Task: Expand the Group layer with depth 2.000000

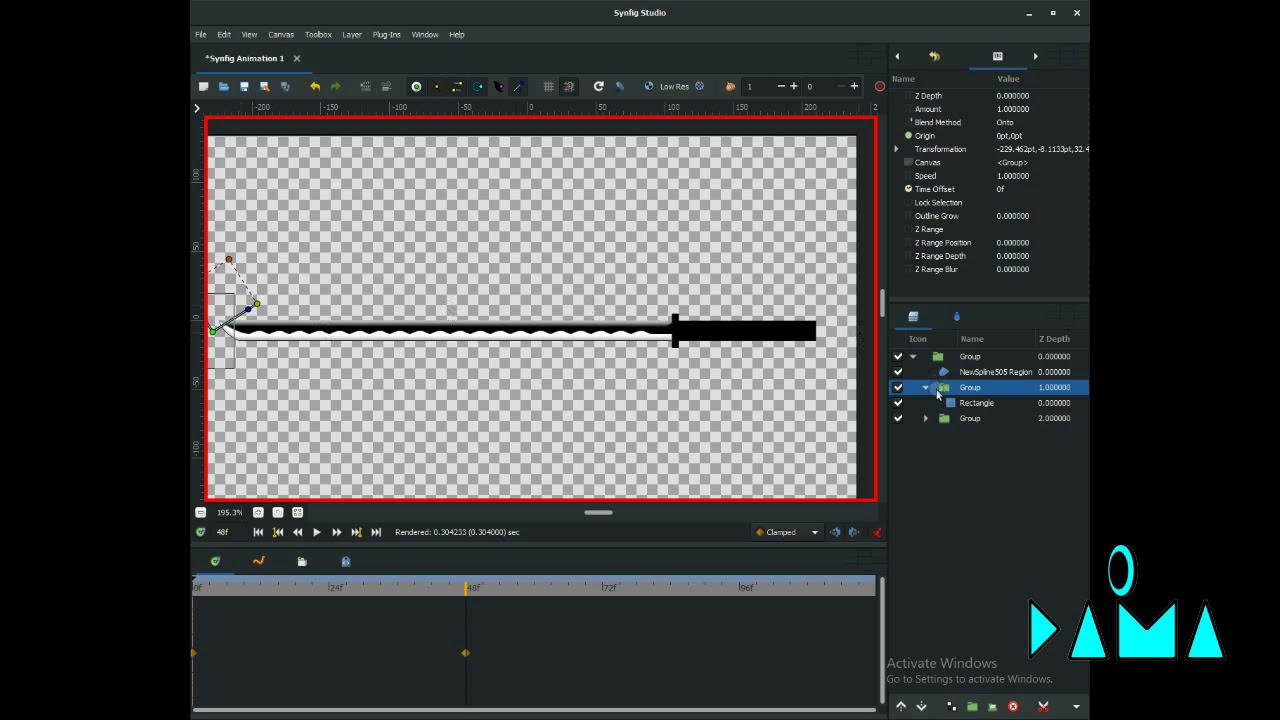Action: coord(926,419)
